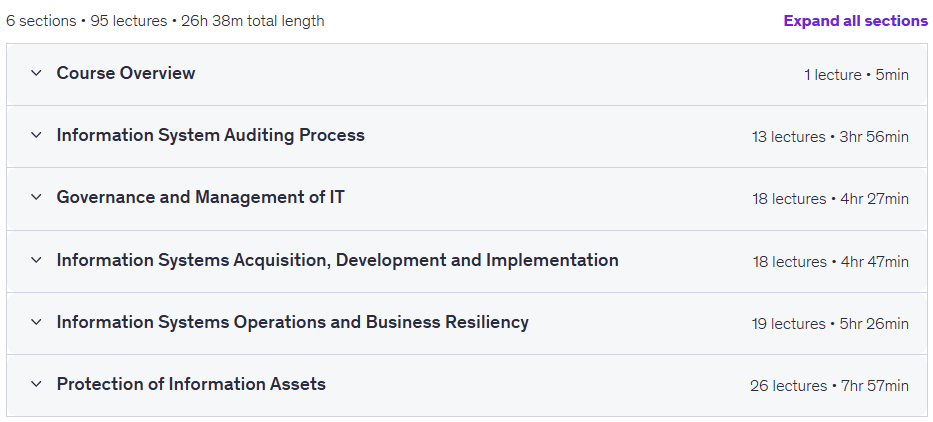Viewport: 933px width, 422px height.
Task: Click chevron beside Information Systems Acquisition section
Action: click(36, 260)
